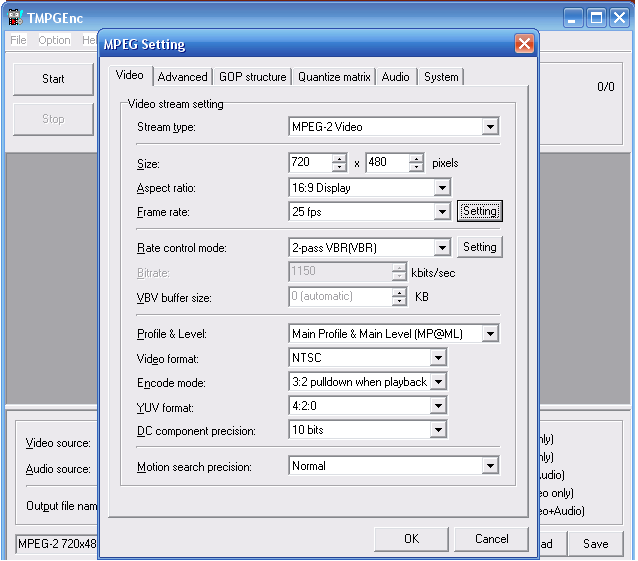The width and height of the screenshot is (638, 561).
Task: Open the System tab
Action: point(441,76)
